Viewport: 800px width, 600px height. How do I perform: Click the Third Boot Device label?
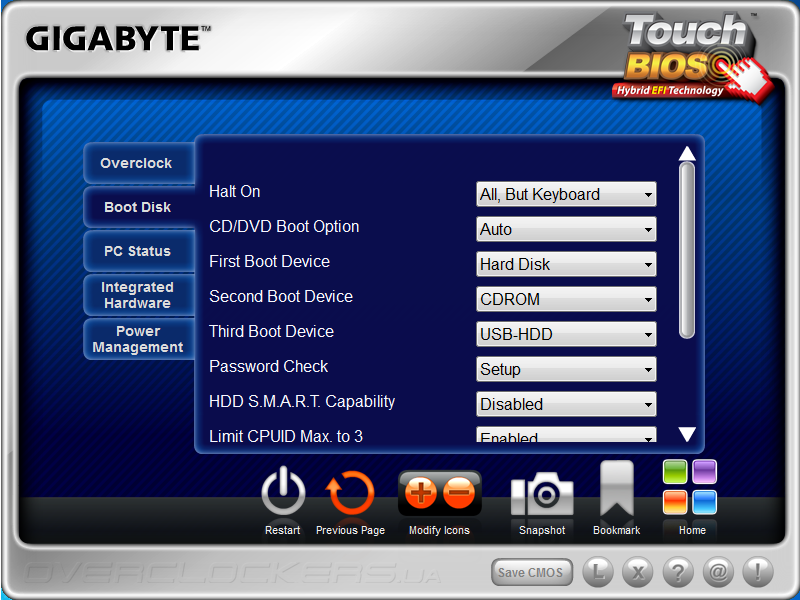[x=271, y=331]
